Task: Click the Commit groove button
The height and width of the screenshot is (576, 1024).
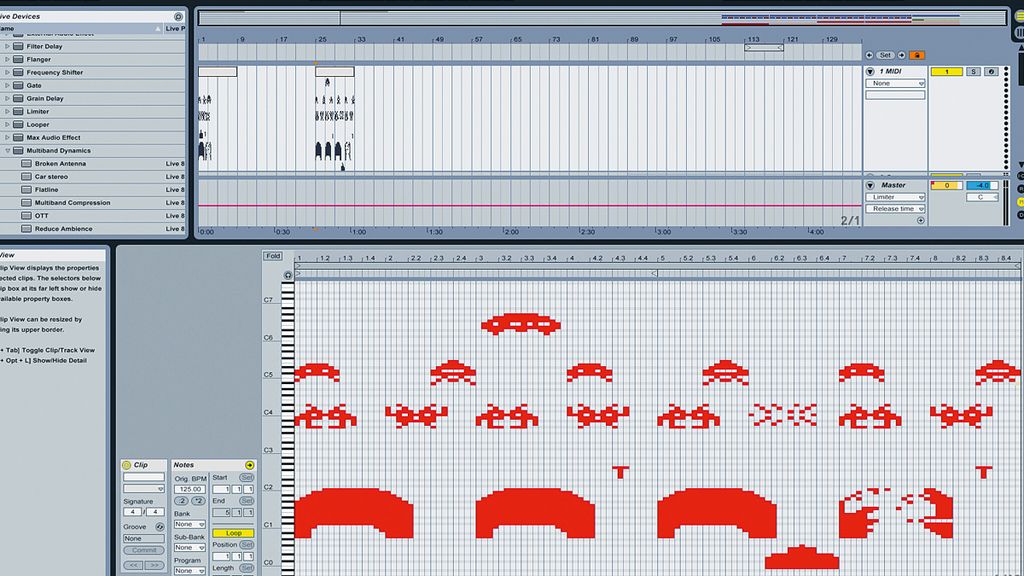Action: [x=144, y=551]
